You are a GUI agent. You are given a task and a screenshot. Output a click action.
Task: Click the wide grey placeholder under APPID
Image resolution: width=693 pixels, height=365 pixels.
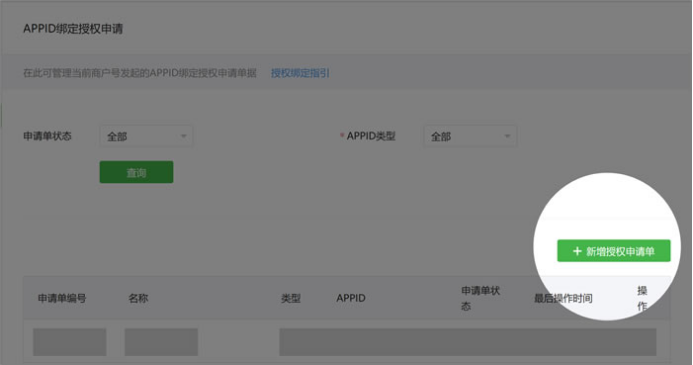click(468, 342)
